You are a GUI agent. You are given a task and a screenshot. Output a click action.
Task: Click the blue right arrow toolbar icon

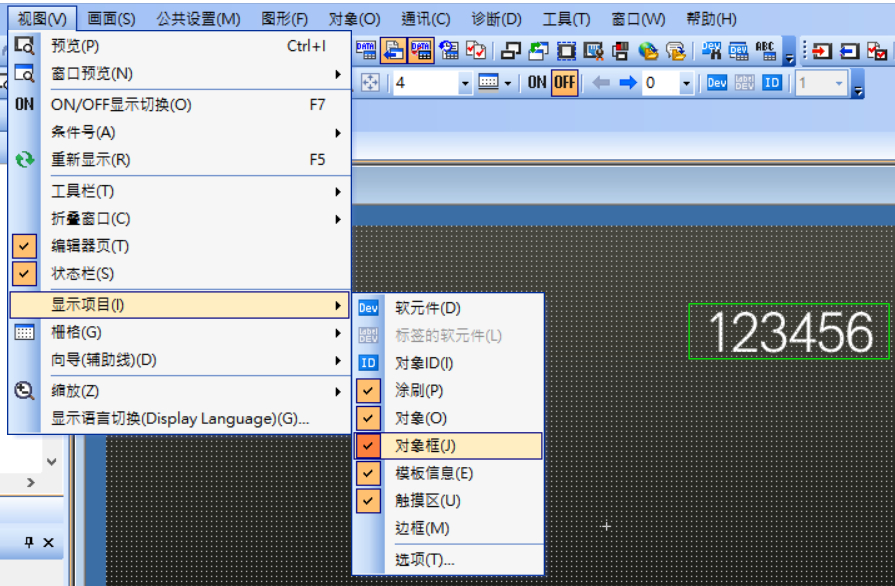tap(628, 83)
